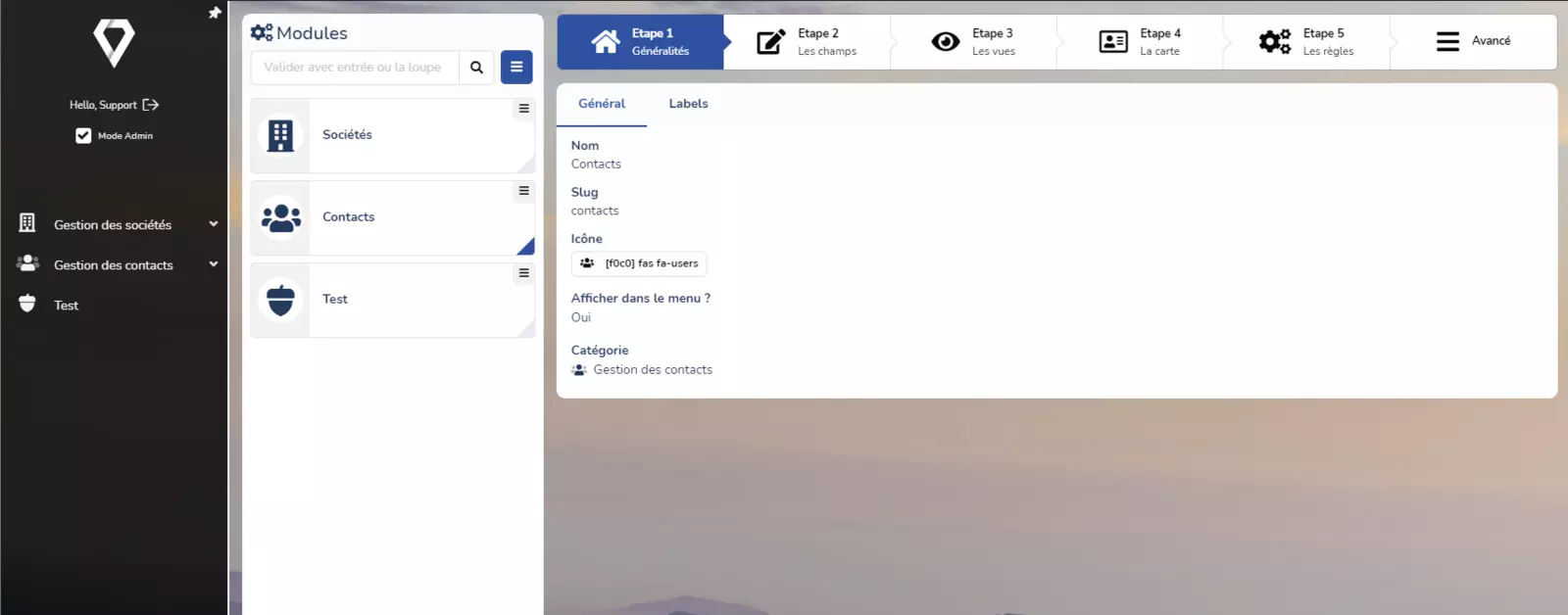Image resolution: width=1568 pixels, height=615 pixels.
Task: Open the hamburger menu on the Test card
Action: [x=524, y=273]
